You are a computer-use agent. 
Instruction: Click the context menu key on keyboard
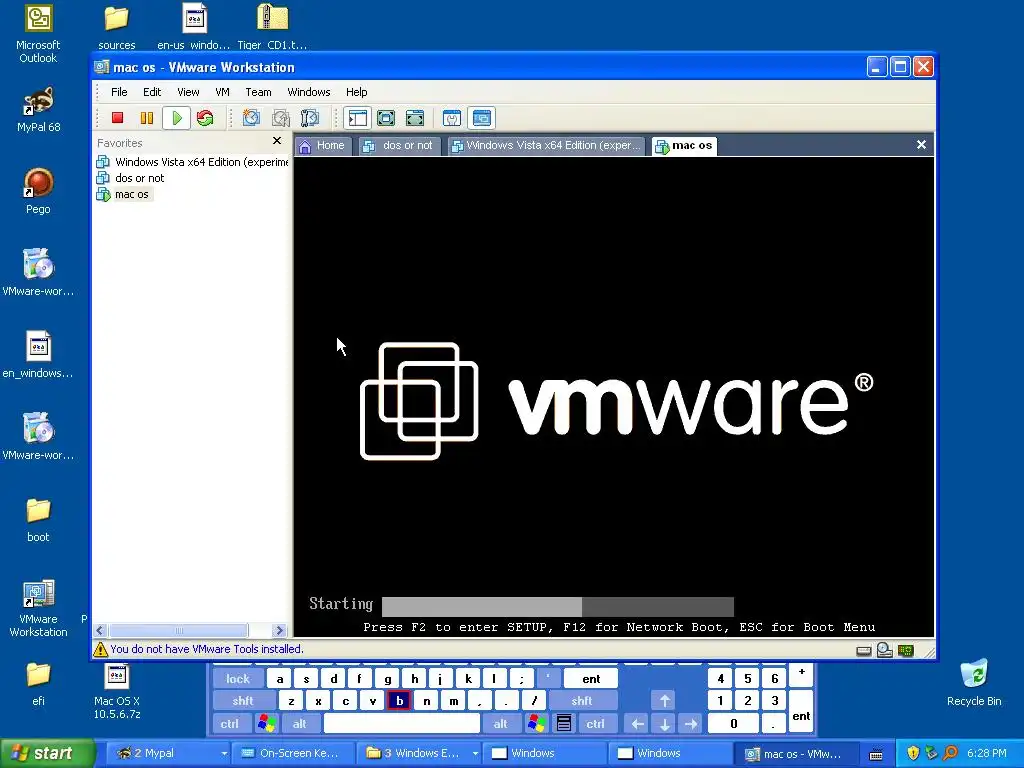tap(564, 724)
